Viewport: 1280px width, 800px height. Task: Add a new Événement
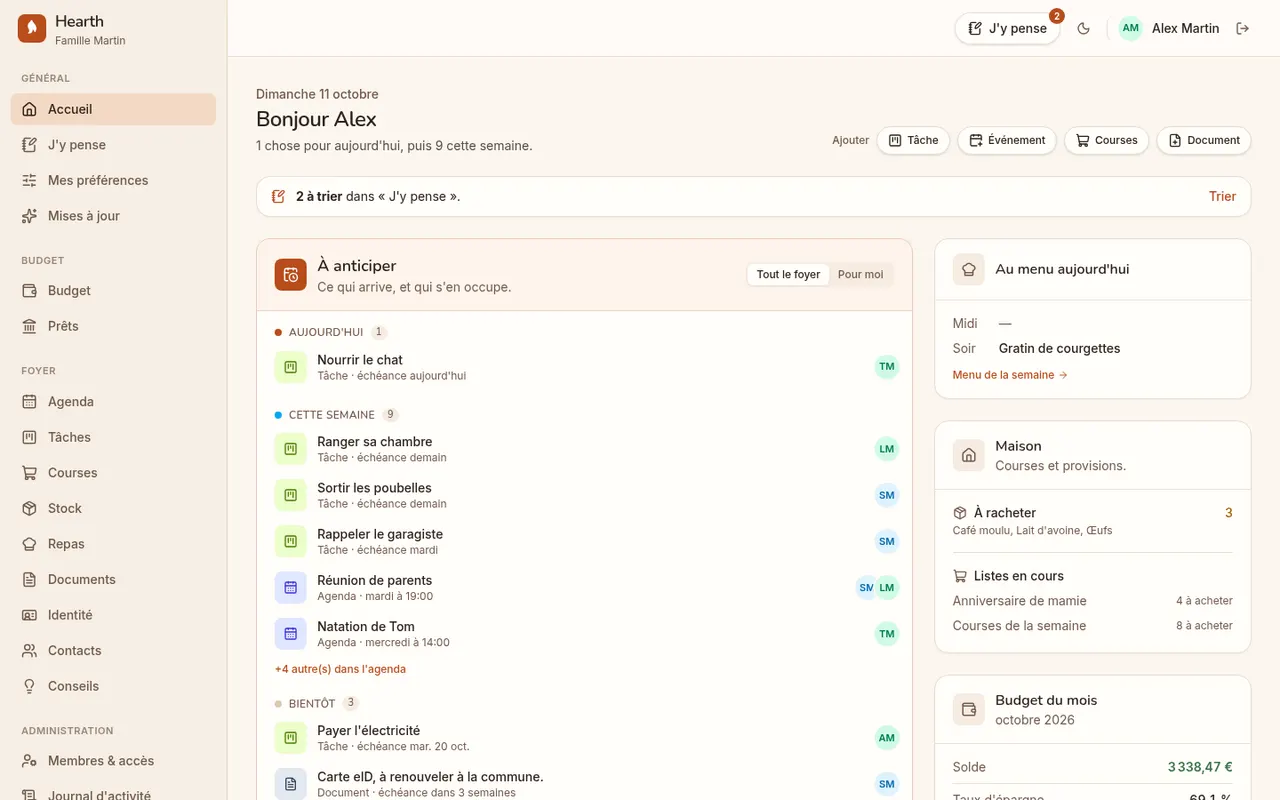tap(1007, 140)
